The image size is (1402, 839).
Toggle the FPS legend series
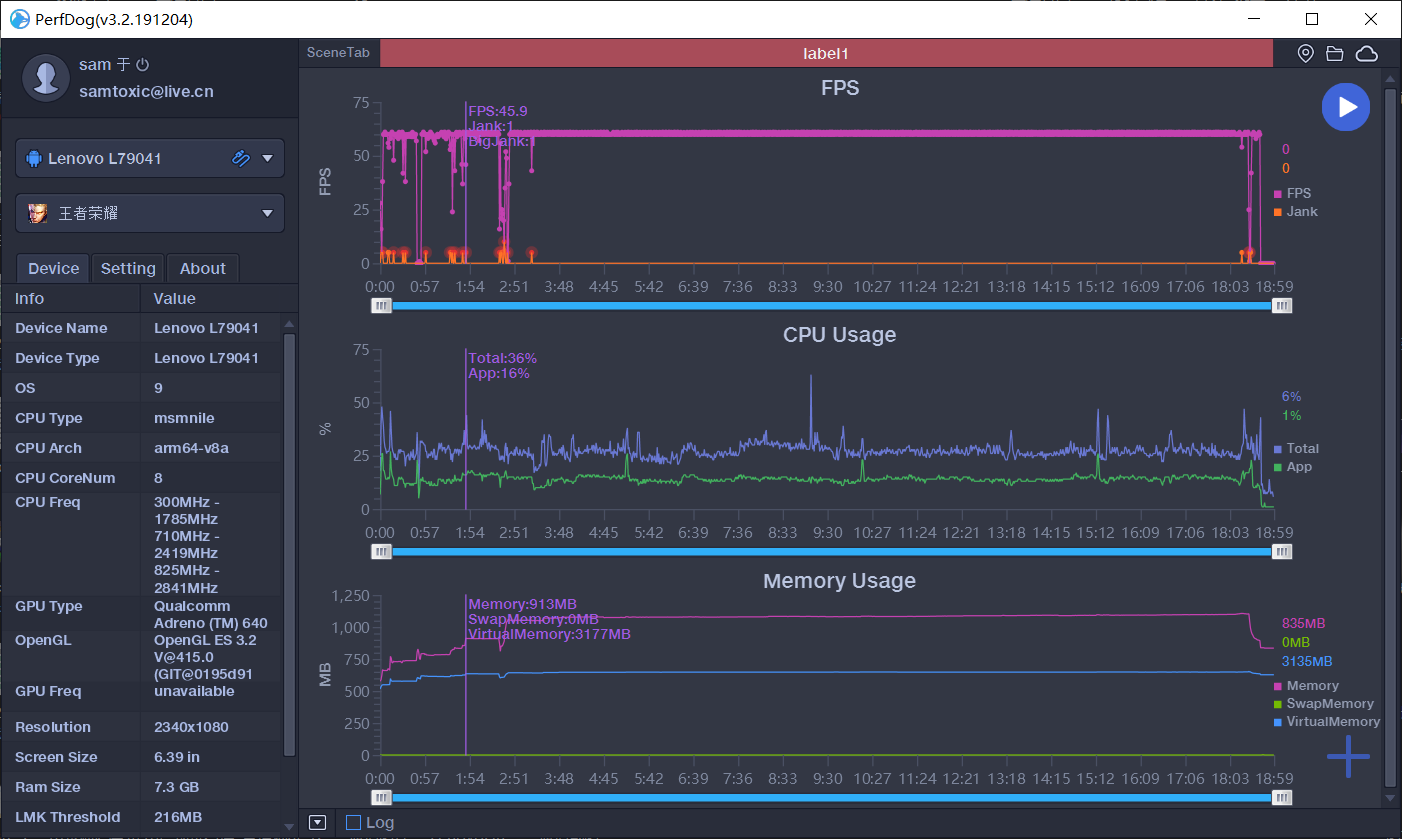[1292, 193]
